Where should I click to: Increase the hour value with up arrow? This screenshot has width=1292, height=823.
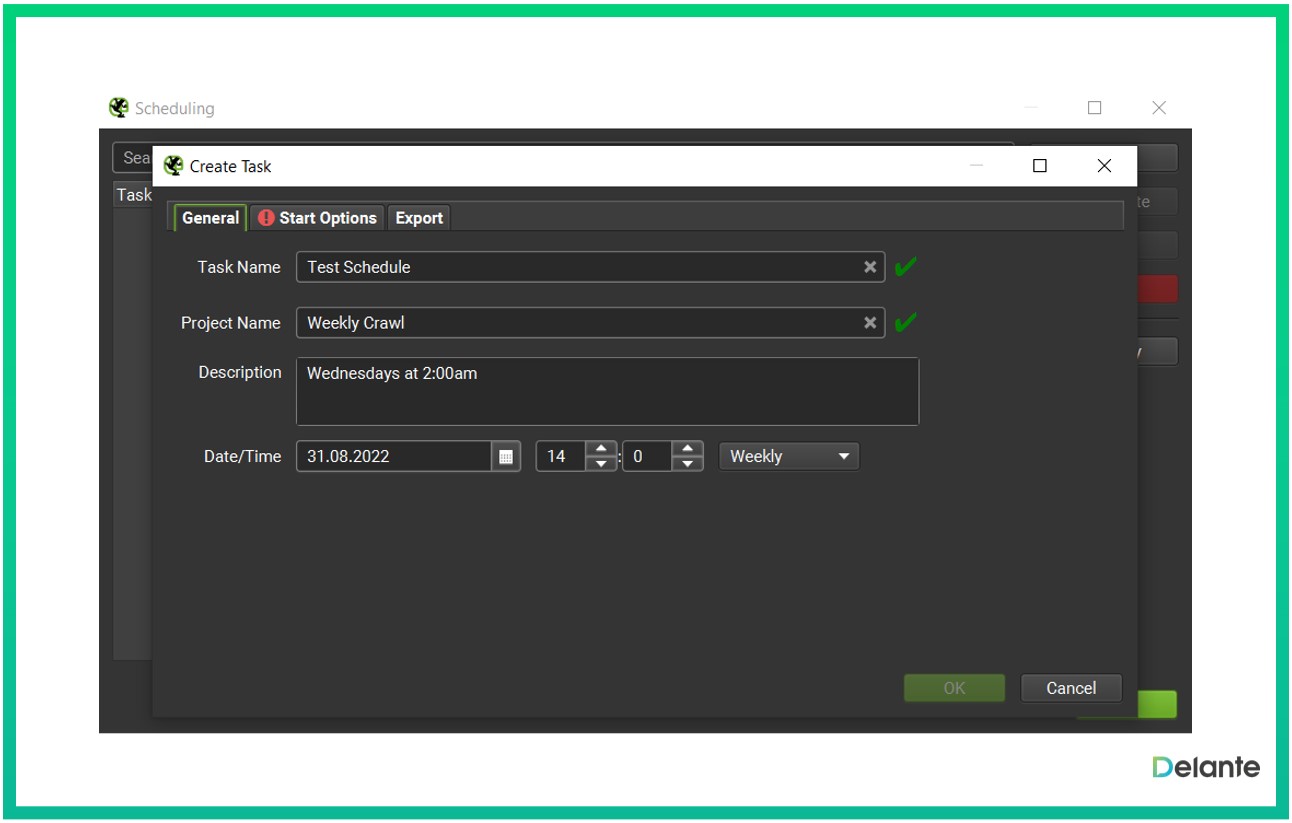tap(600, 449)
